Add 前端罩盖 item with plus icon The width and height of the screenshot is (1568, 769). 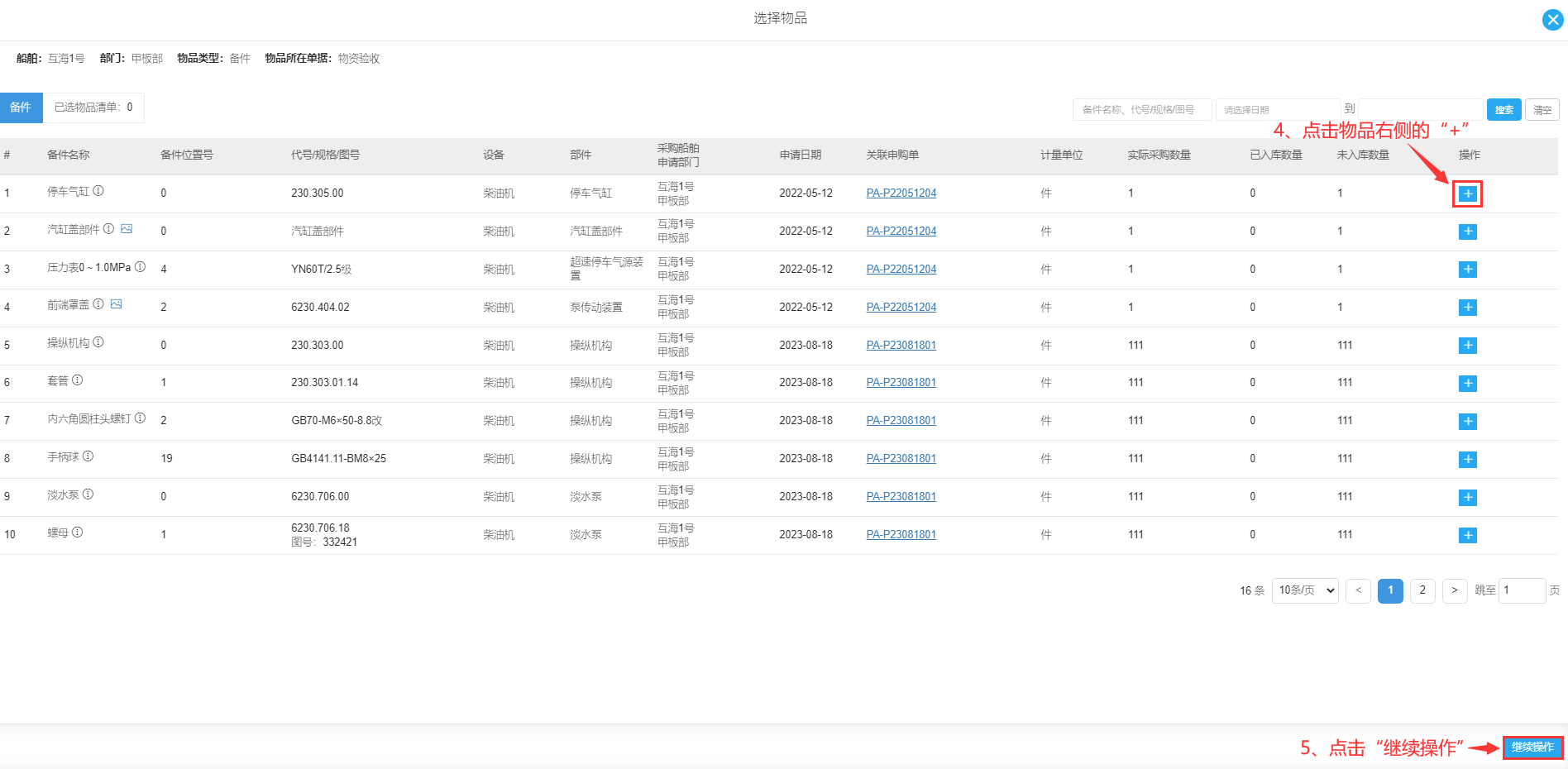coord(1467,308)
